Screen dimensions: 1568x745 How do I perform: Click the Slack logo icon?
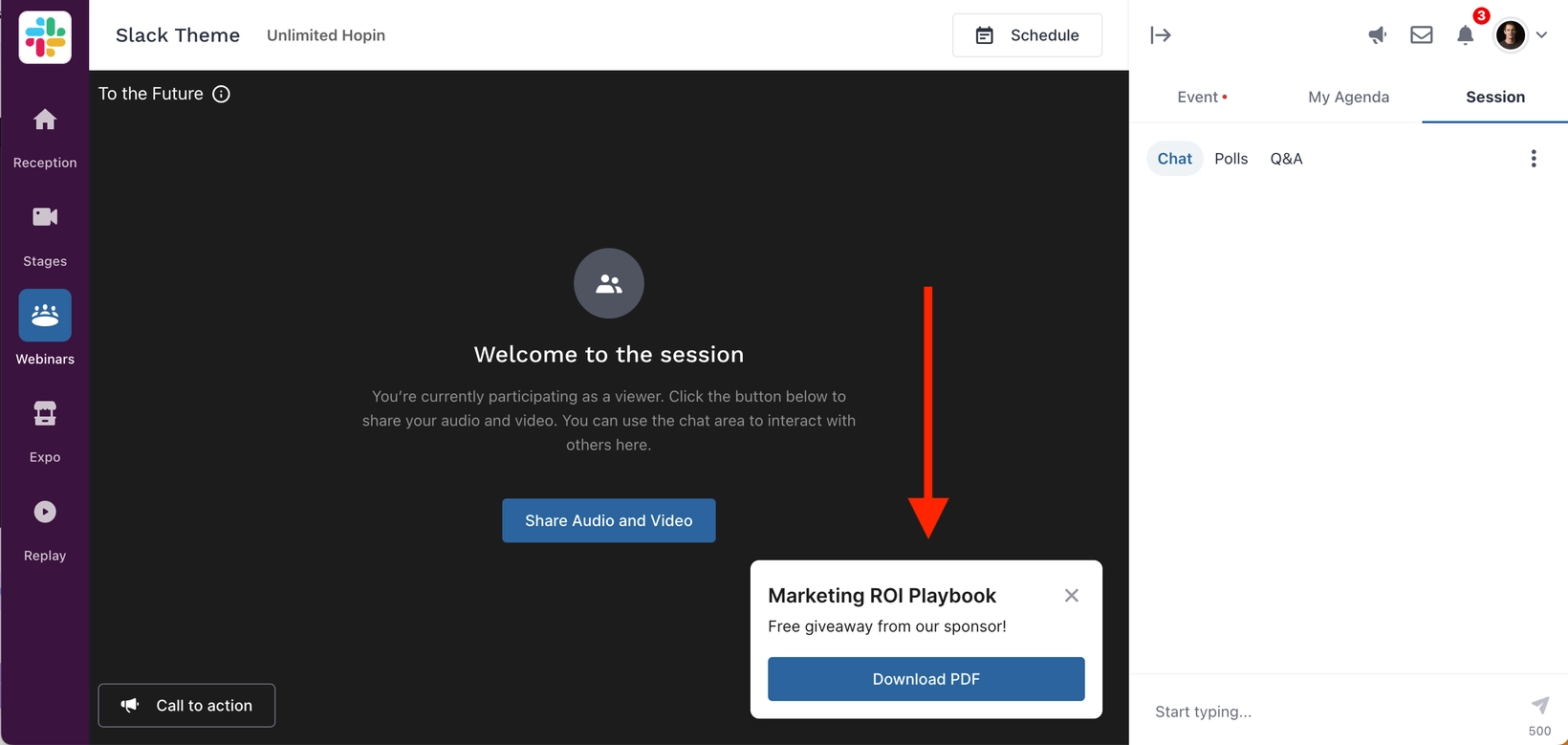[x=45, y=37]
